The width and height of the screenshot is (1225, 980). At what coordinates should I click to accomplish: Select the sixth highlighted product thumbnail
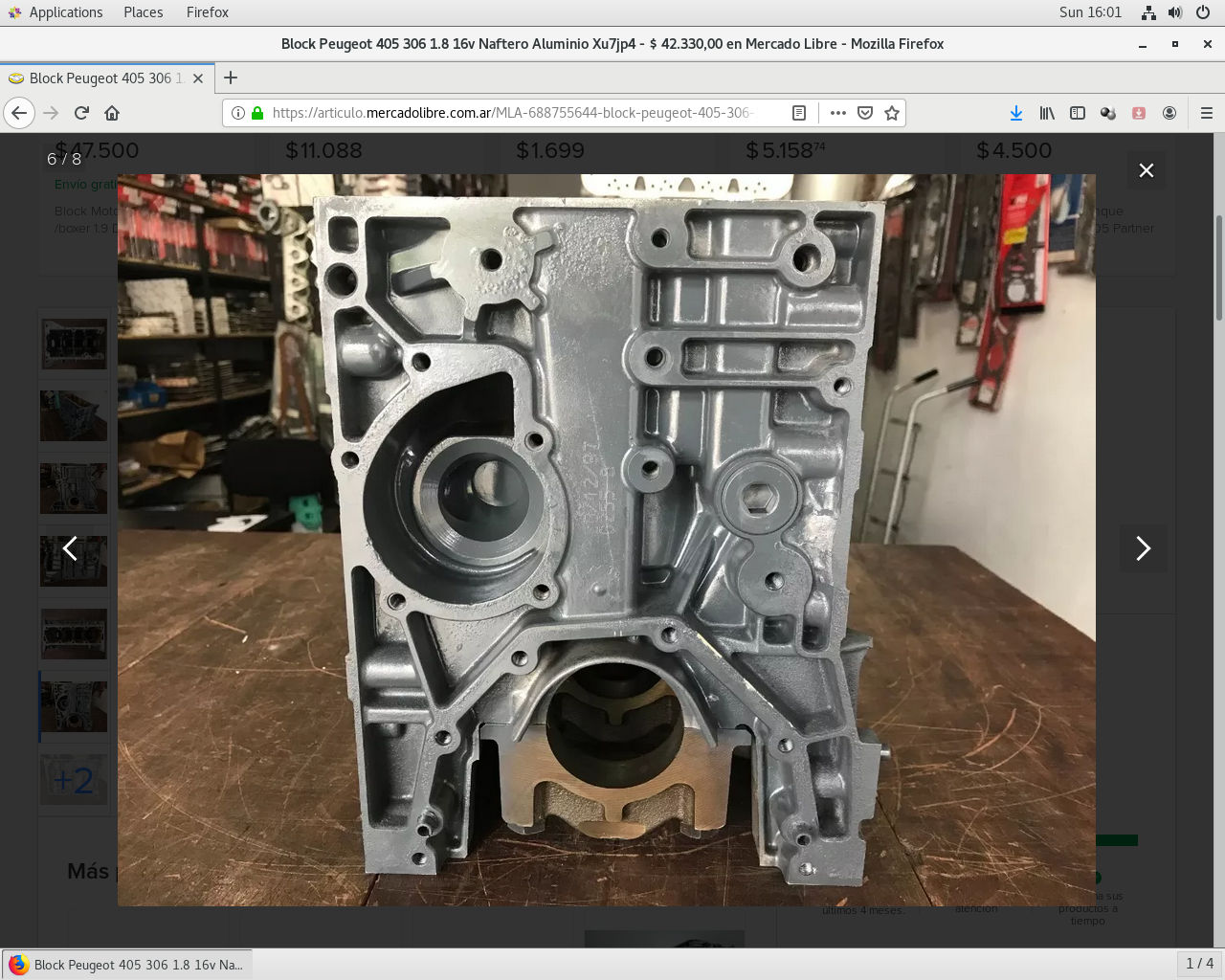point(74,707)
